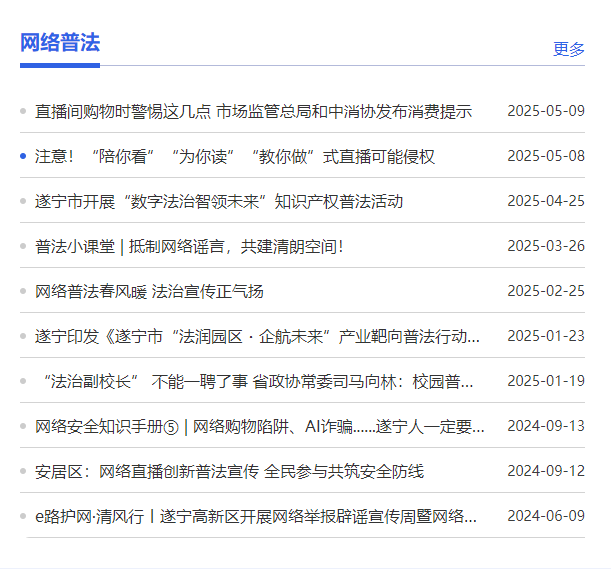The image size is (611, 569).
Task: Click the 更多 link
Action: 568,49
